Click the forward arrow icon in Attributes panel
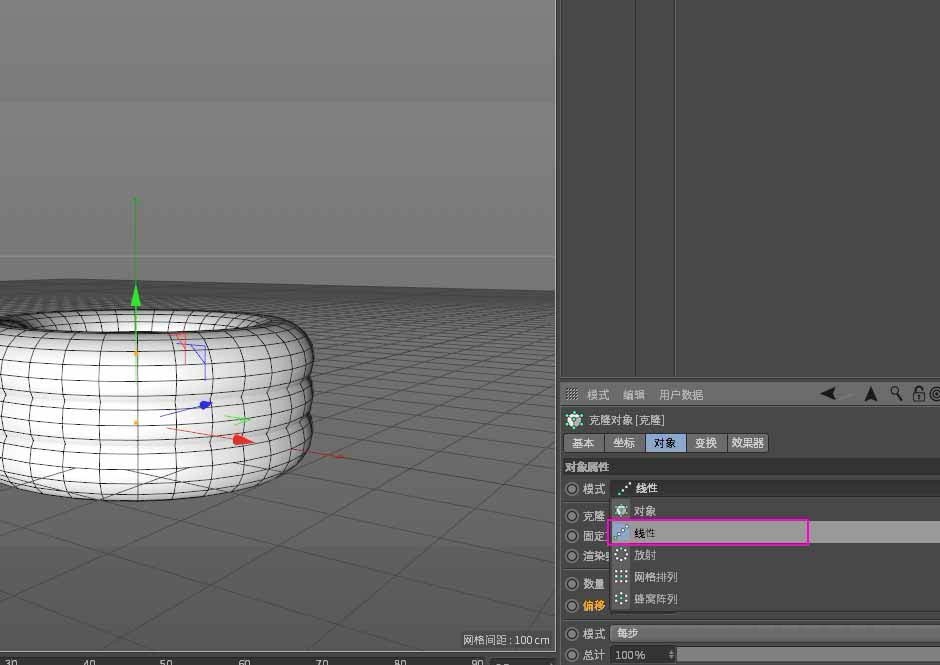 pyautogui.click(x=869, y=394)
